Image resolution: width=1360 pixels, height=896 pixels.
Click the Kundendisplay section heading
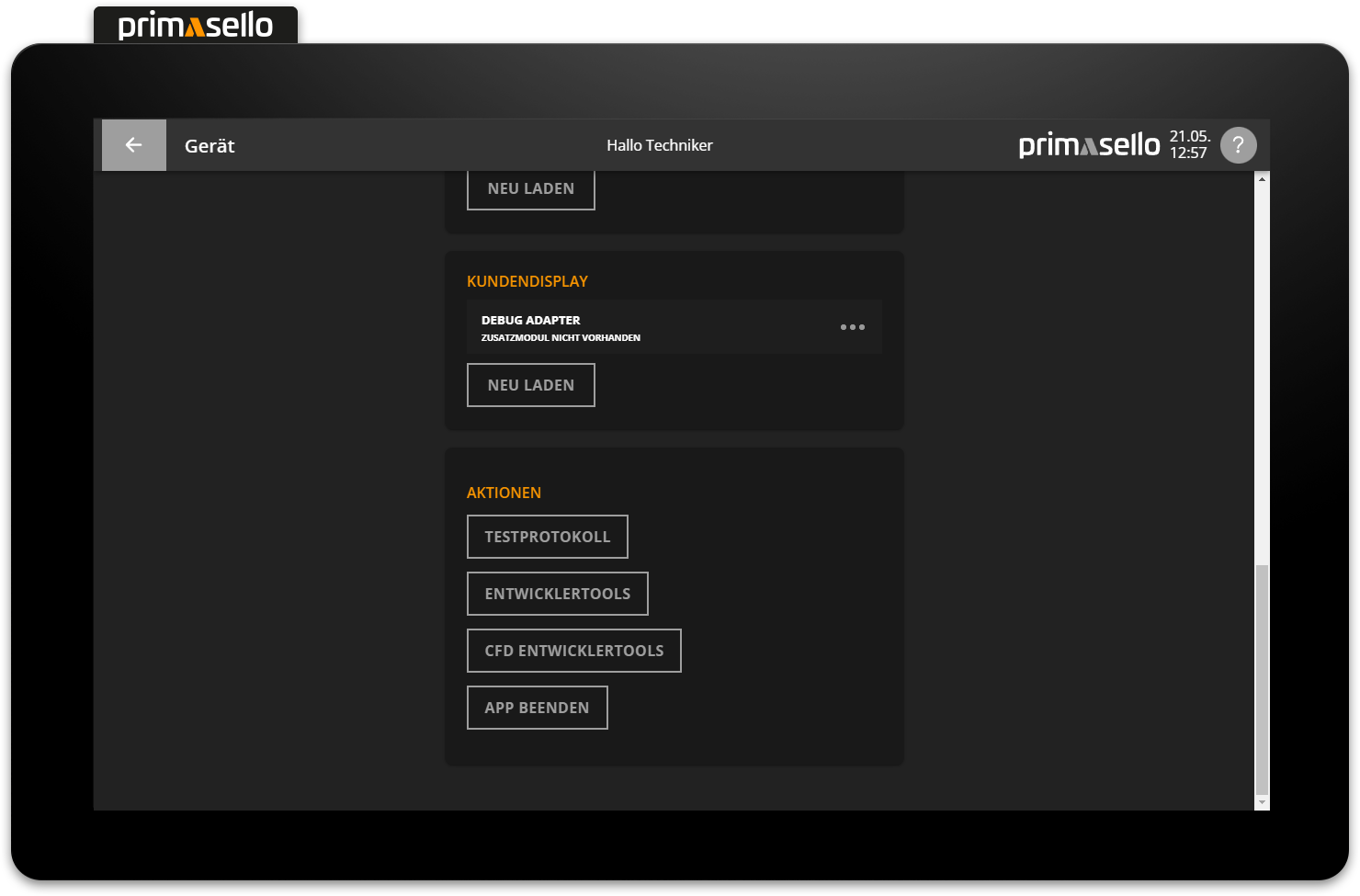(x=527, y=281)
